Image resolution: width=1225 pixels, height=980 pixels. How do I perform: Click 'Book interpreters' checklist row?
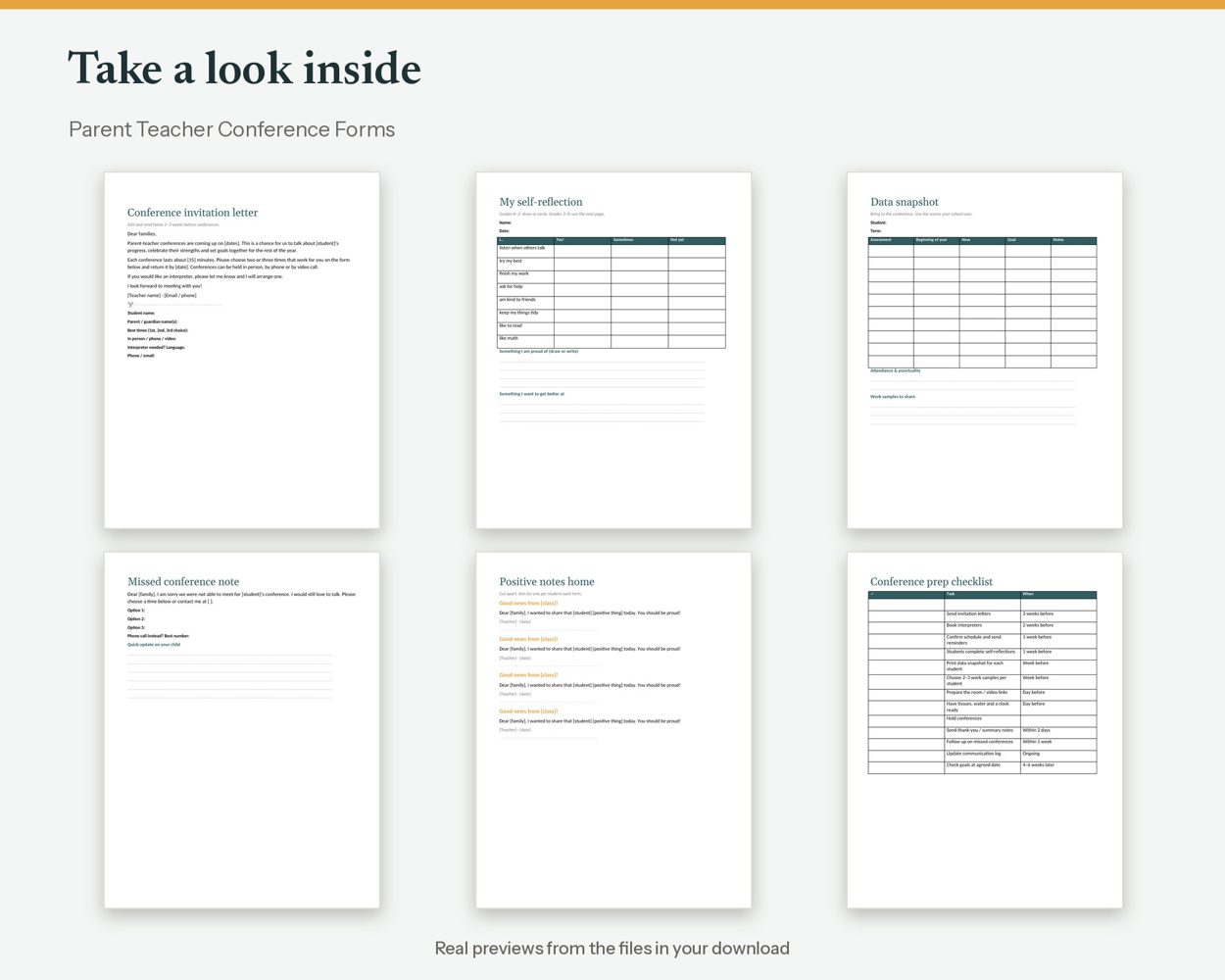click(x=982, y=626)
